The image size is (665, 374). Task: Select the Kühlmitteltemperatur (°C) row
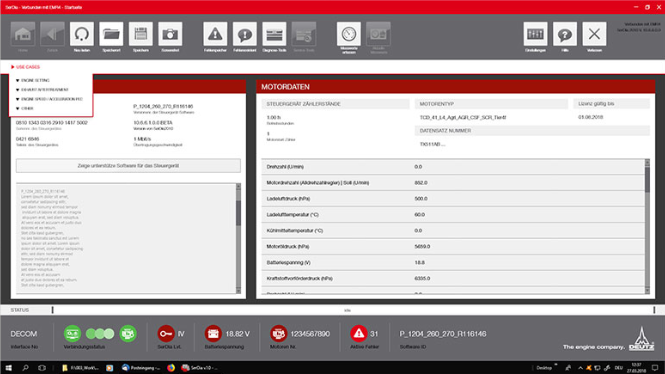453,231
